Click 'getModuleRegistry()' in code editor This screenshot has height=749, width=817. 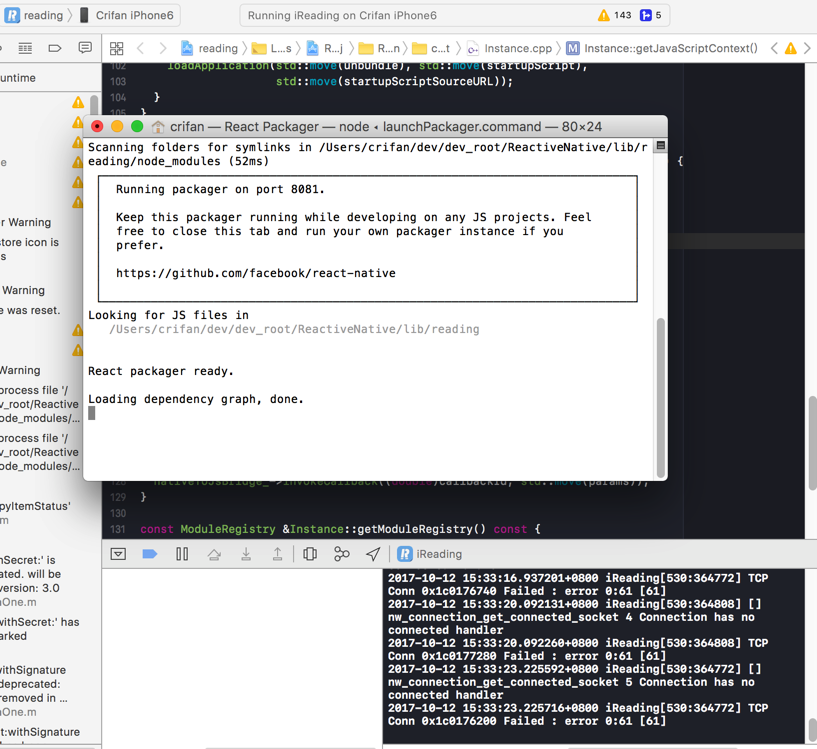422,530
